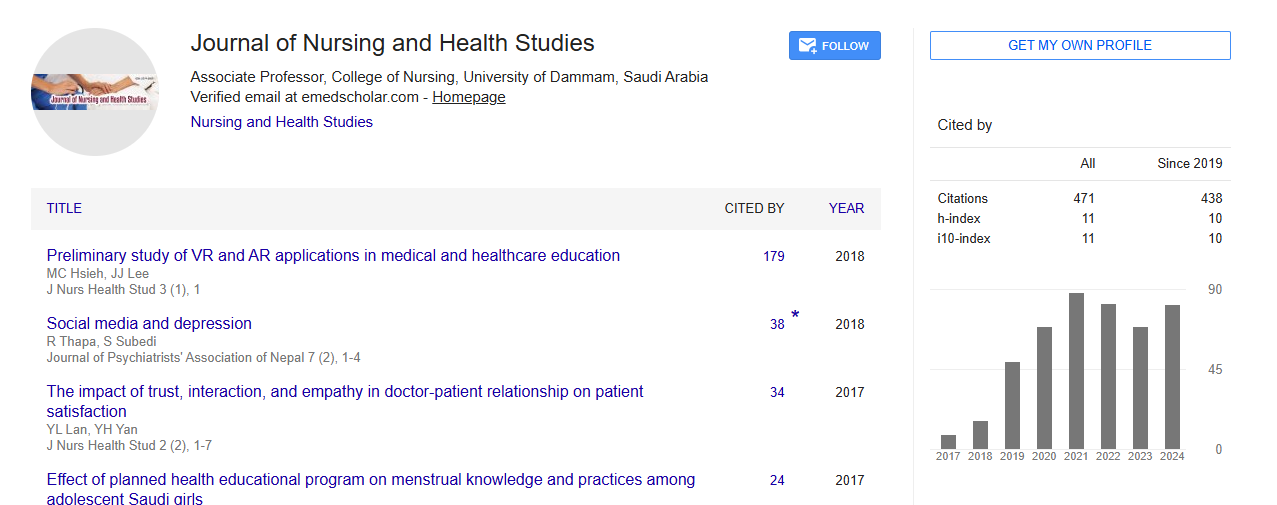
Task: View the 24 citations link
Action: click(x=777, y=480)
